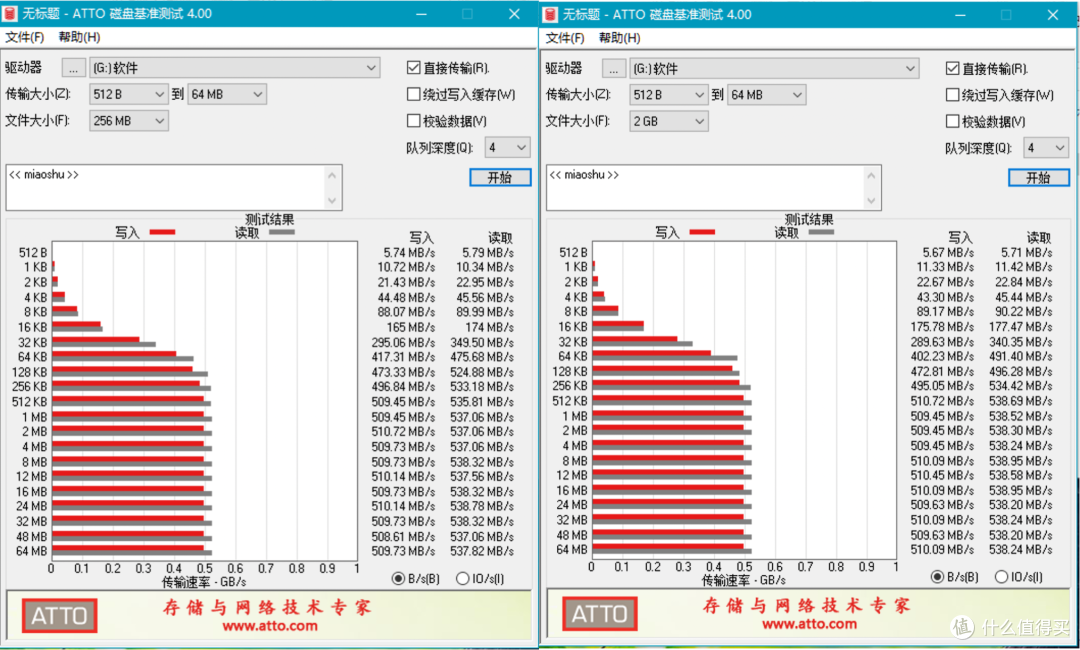
Task: Expand the (G:)软件 drive dropdown in right window
Action: click(x=774, y=68)
